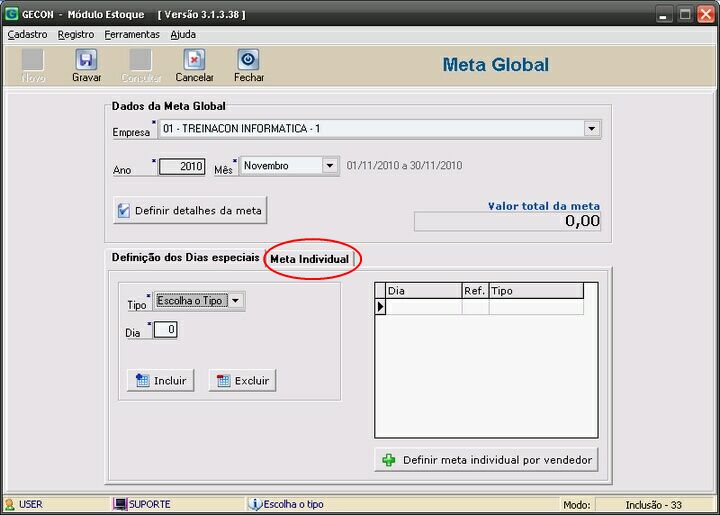
Task: Click the Cancelar toolbar icon
Action: pyautogui.click(x=194, y=60)
